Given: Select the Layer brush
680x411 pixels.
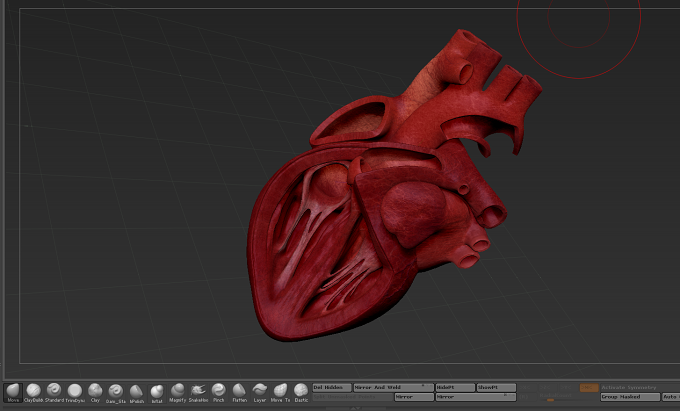Looking at the screenshot, I should click(260, 393).
